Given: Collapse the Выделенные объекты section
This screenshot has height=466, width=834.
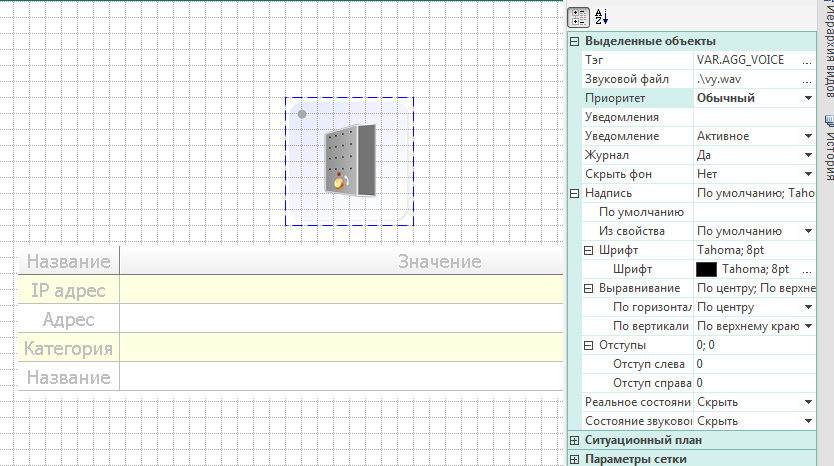Looking at the screenshot, I should [x=574, y=42].
